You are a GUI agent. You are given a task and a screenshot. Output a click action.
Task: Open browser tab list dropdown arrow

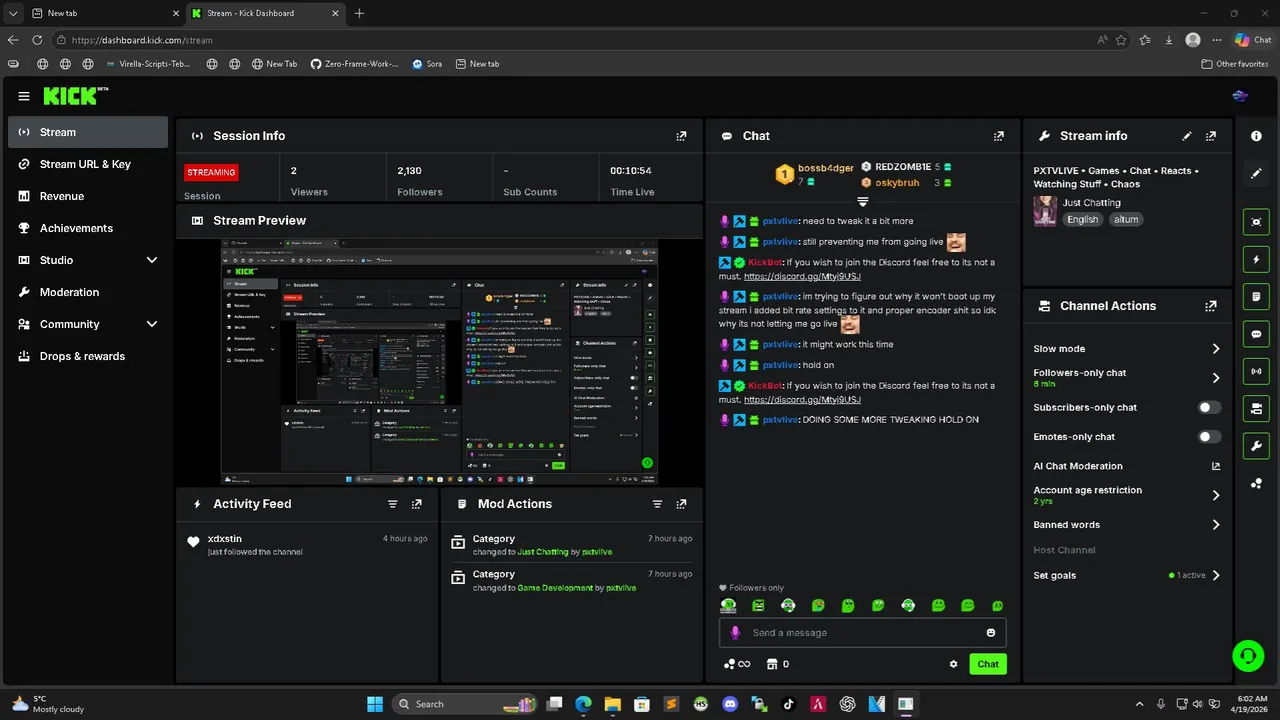pos(12,13)
